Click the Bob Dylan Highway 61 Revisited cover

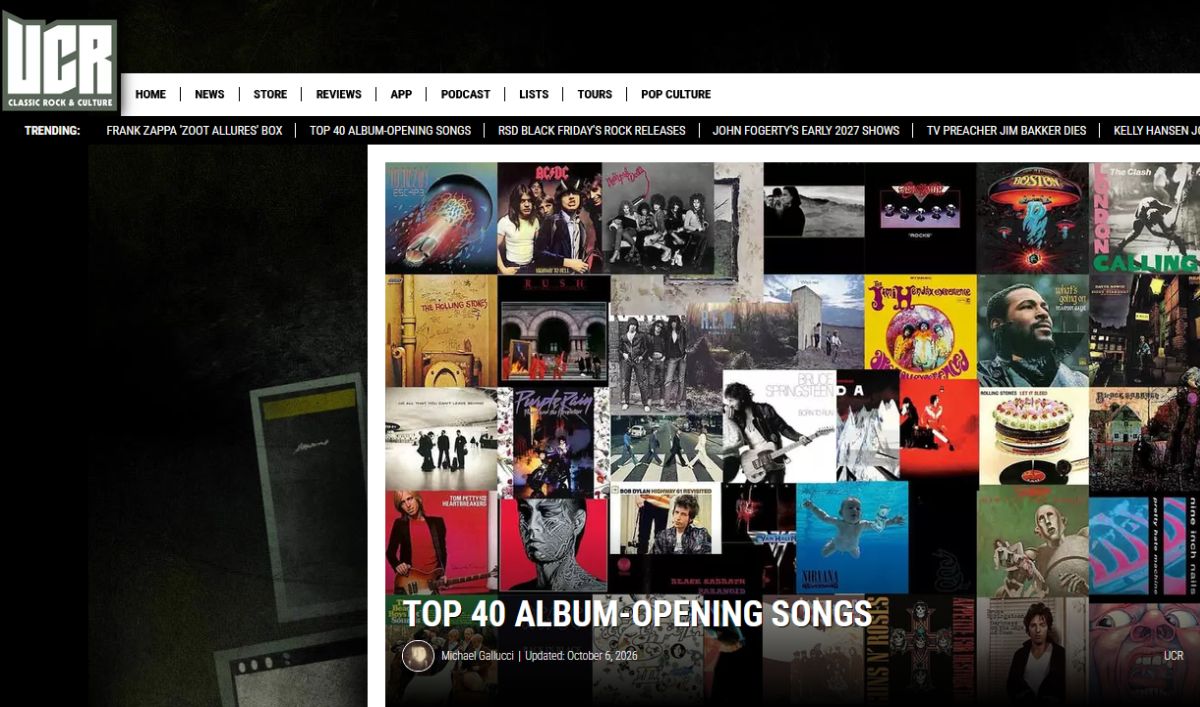tap(666, 518)
